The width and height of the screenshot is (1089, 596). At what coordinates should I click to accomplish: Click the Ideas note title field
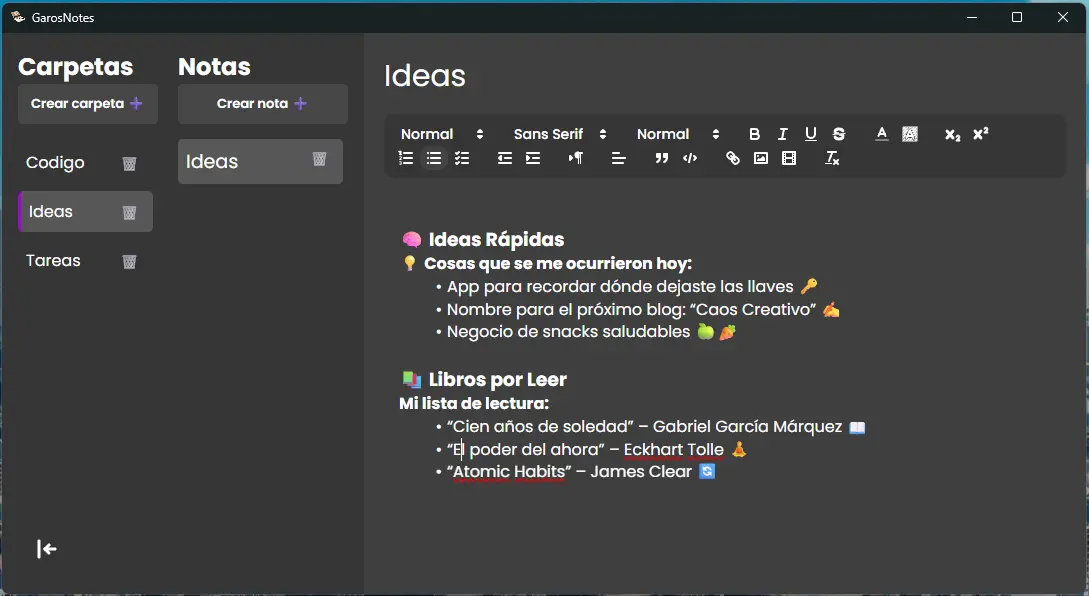click(425, 76)
